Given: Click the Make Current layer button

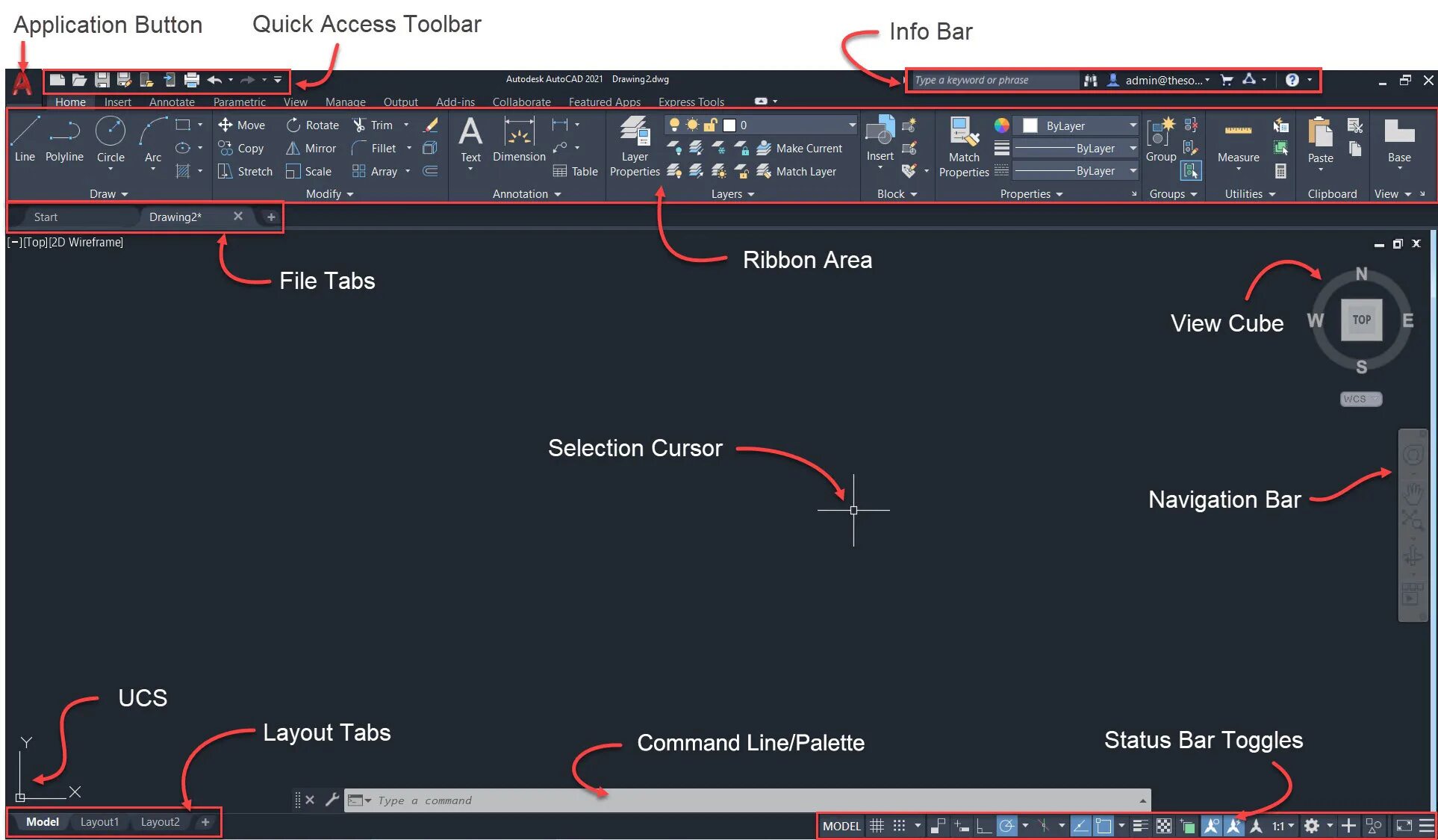Looking at the screenshot, I should [x=800, y=149].
